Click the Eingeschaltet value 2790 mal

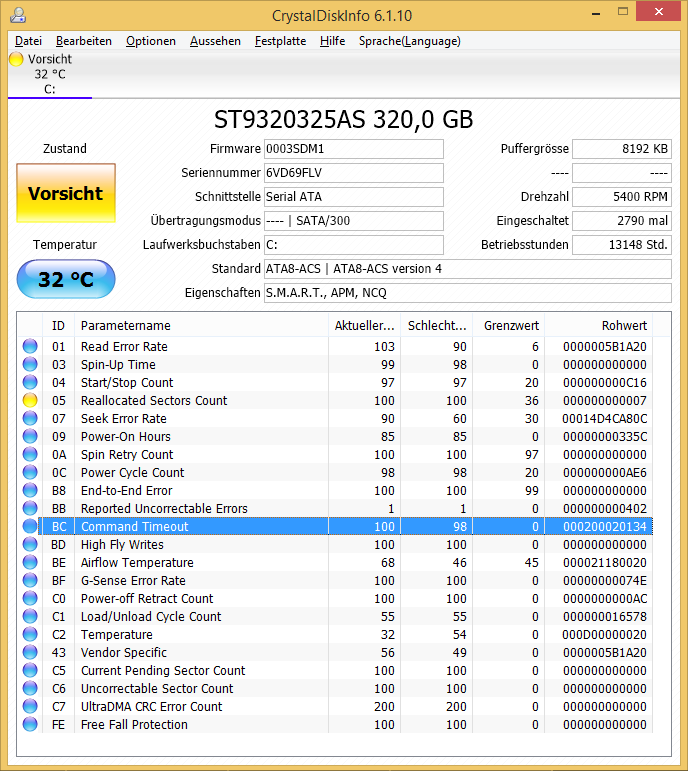coord(622,221)
